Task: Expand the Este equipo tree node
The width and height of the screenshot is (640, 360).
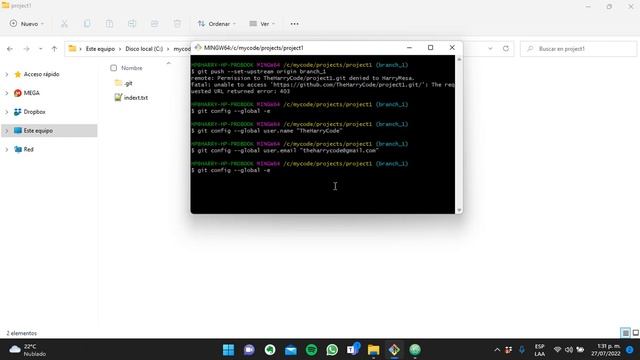Action: click(7, 131)
